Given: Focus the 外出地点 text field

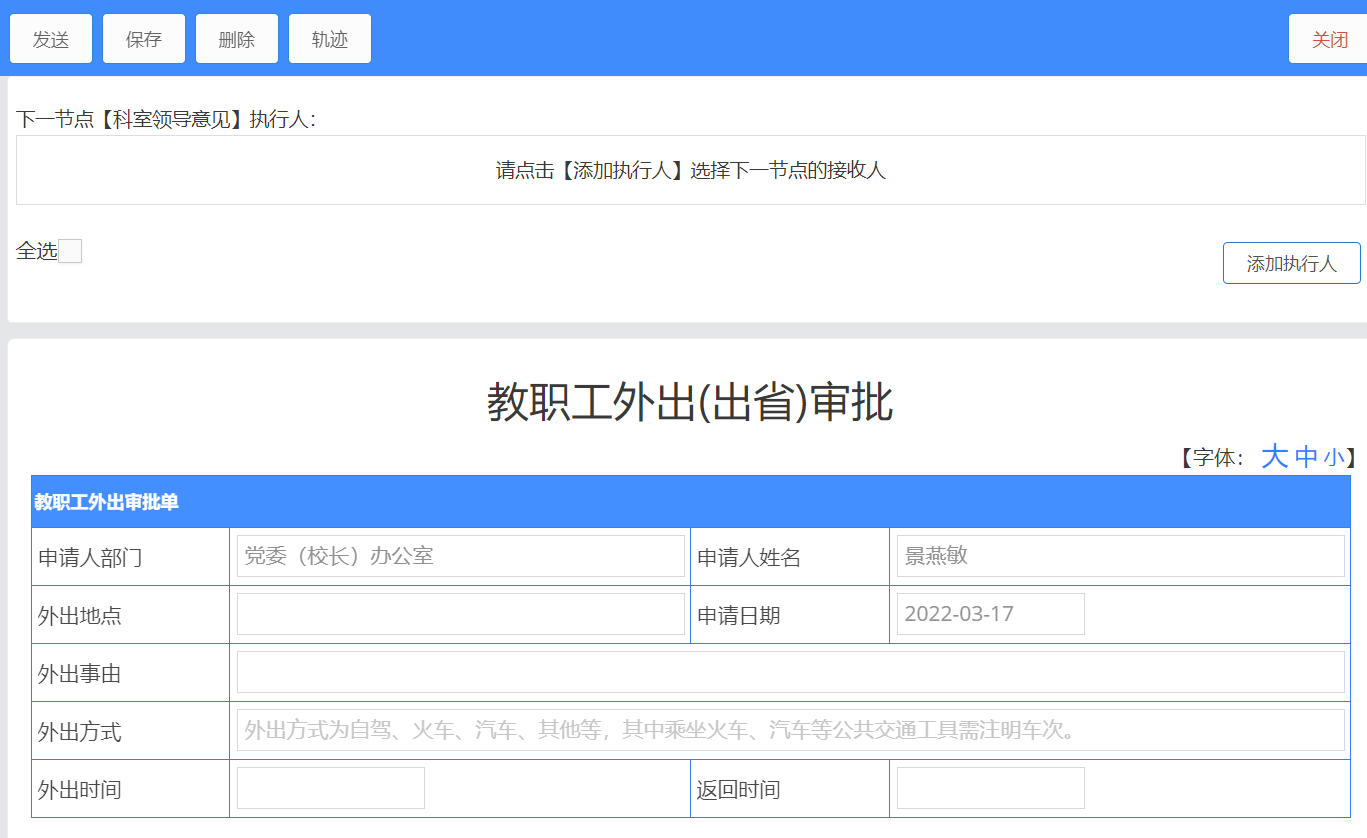Looking at the screenshot, I should coord(460,614).
